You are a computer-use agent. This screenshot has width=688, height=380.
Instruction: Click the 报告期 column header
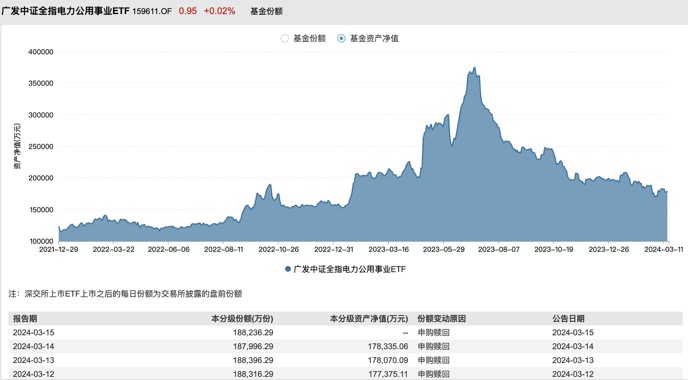click(x=25, y=319)
